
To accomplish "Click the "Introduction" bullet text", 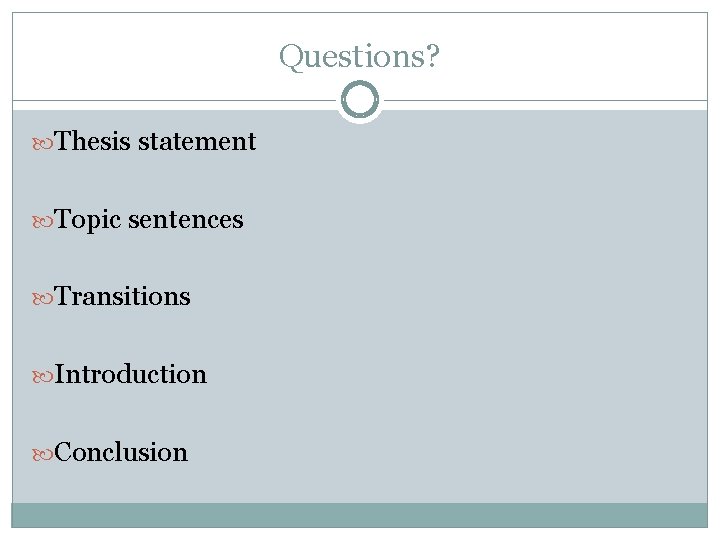I will [131, 374].
